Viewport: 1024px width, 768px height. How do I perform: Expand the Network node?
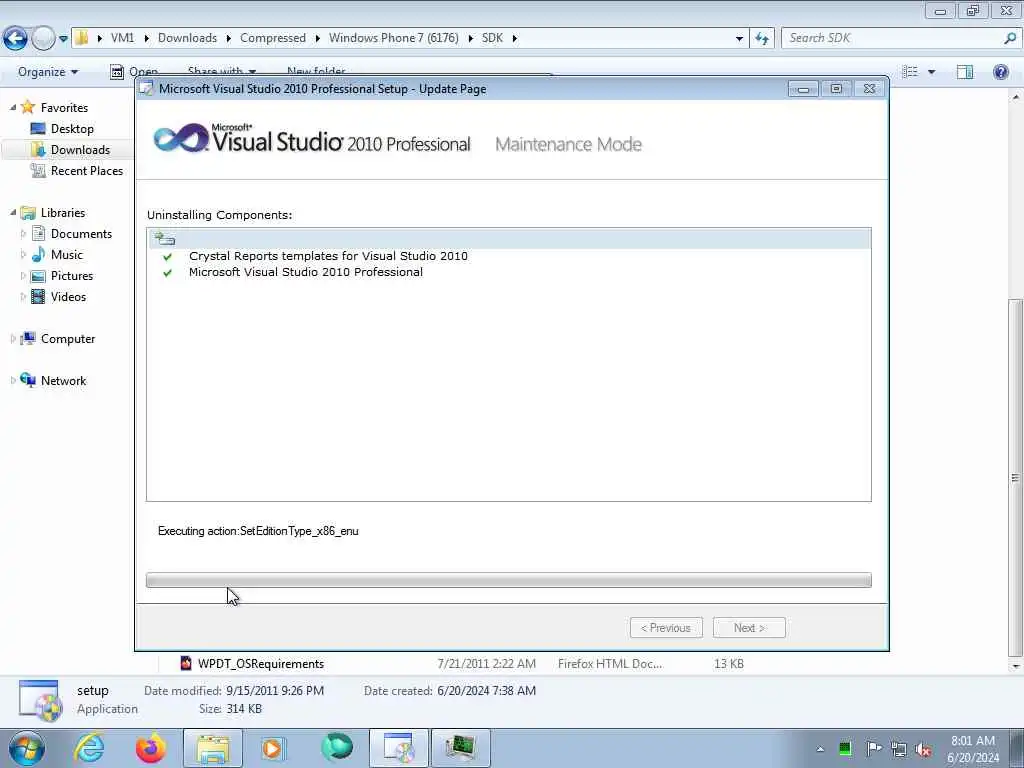tap(13, 380)
